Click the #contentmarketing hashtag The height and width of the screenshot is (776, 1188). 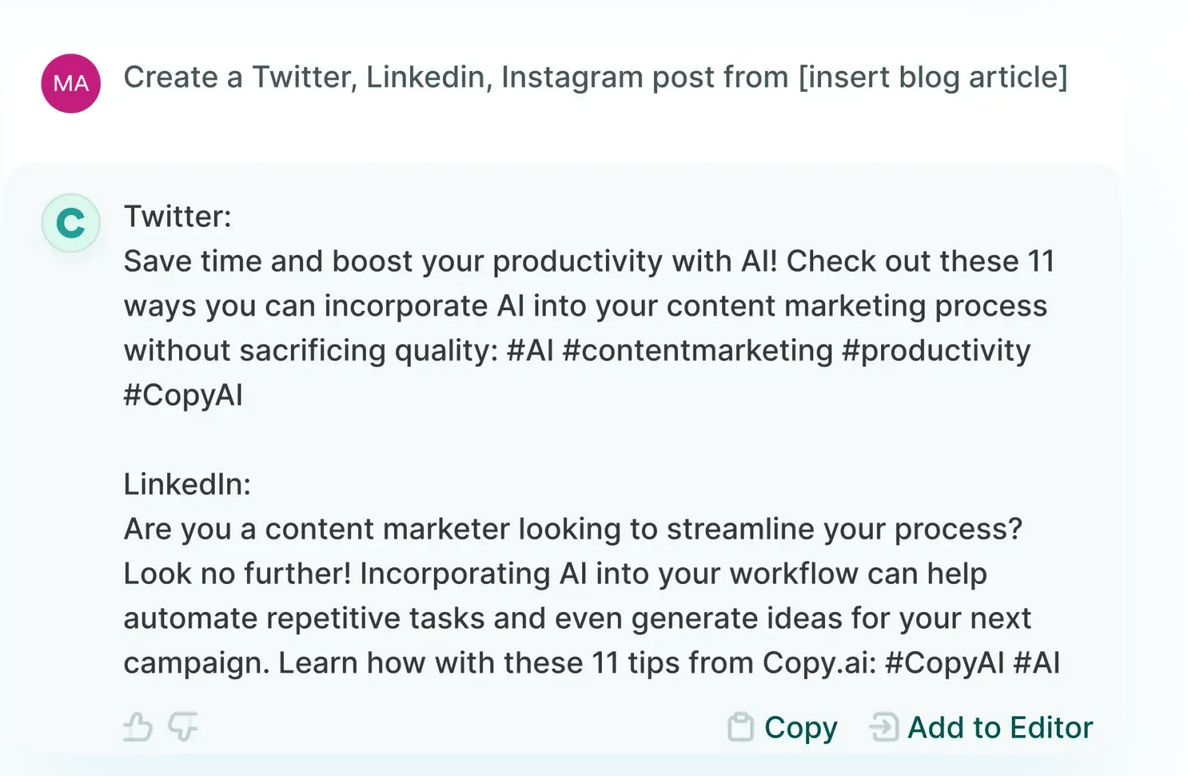click(x=698, y=351)
